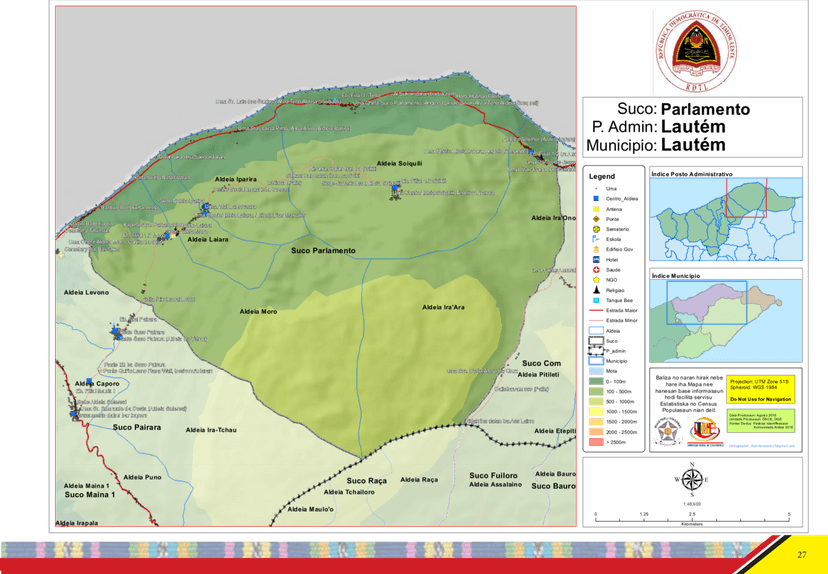Click the Tanque Bee legend icon
Viewport: 828px width, 574px height.
pos(596,300)
